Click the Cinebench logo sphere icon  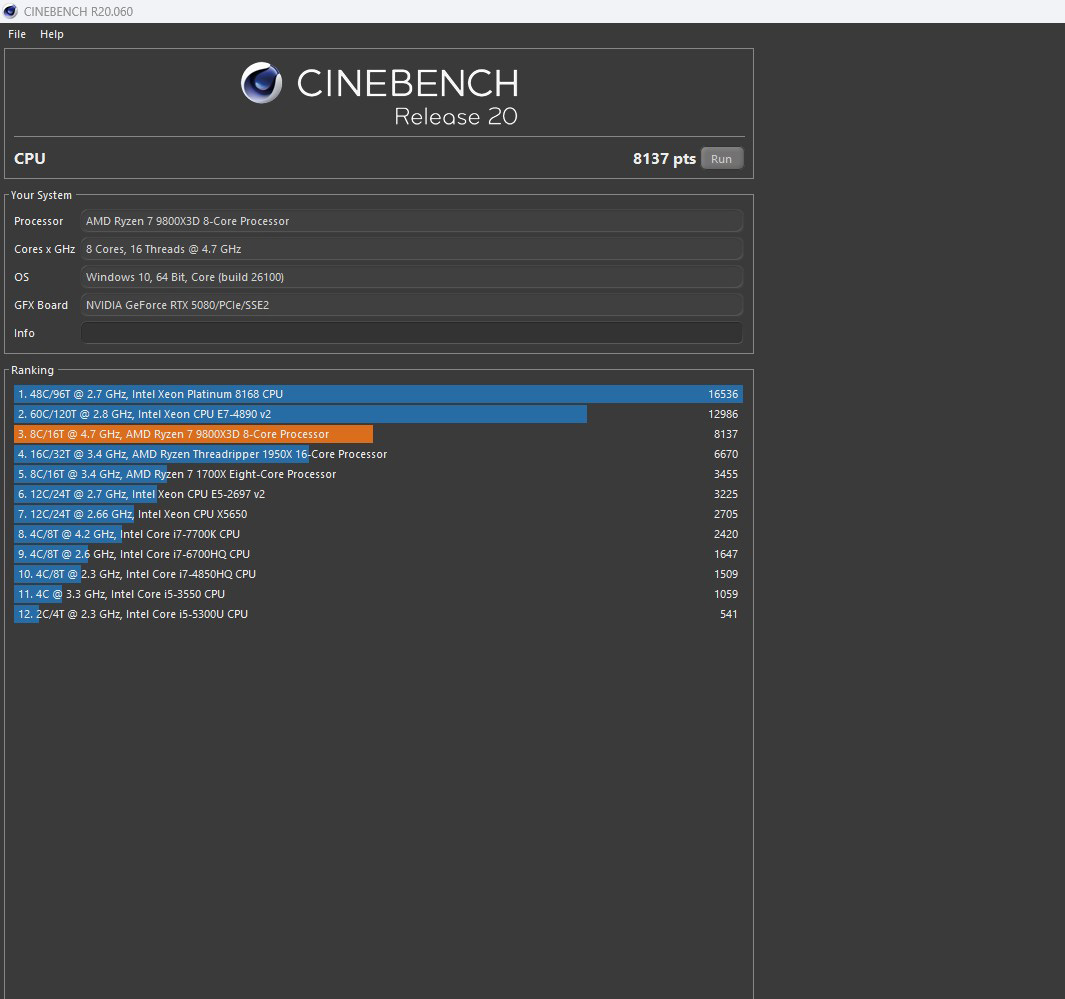coord(261,83)
